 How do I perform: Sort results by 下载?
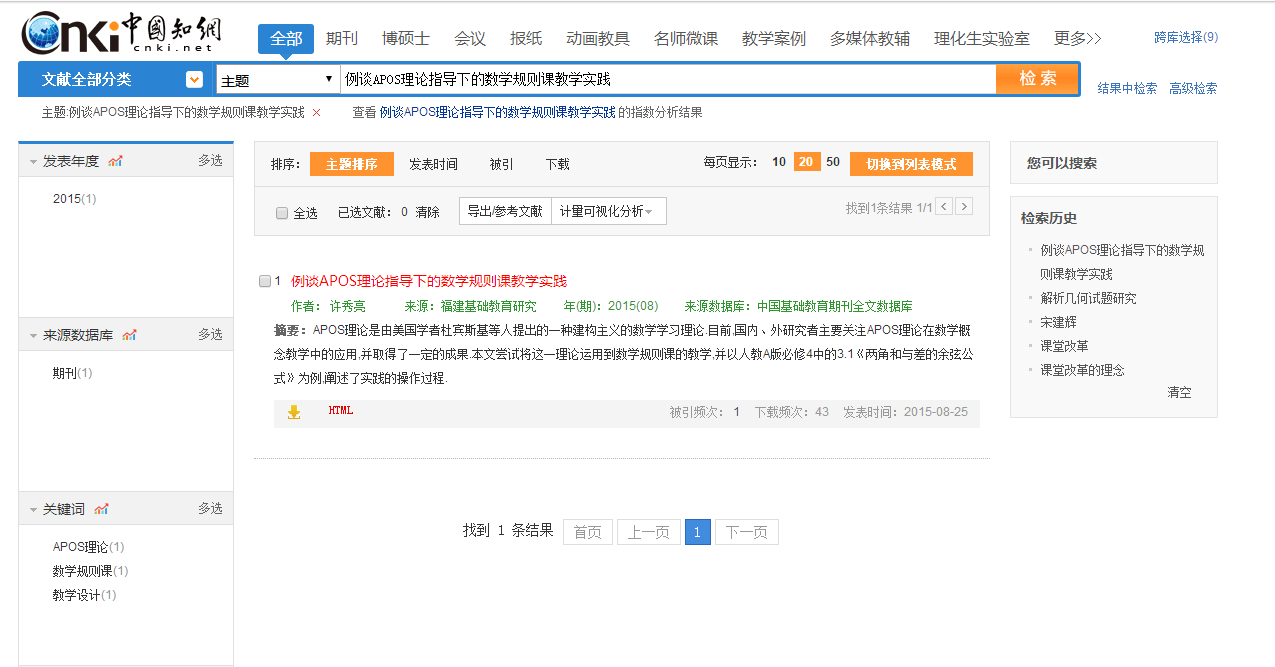click(557, 164)
